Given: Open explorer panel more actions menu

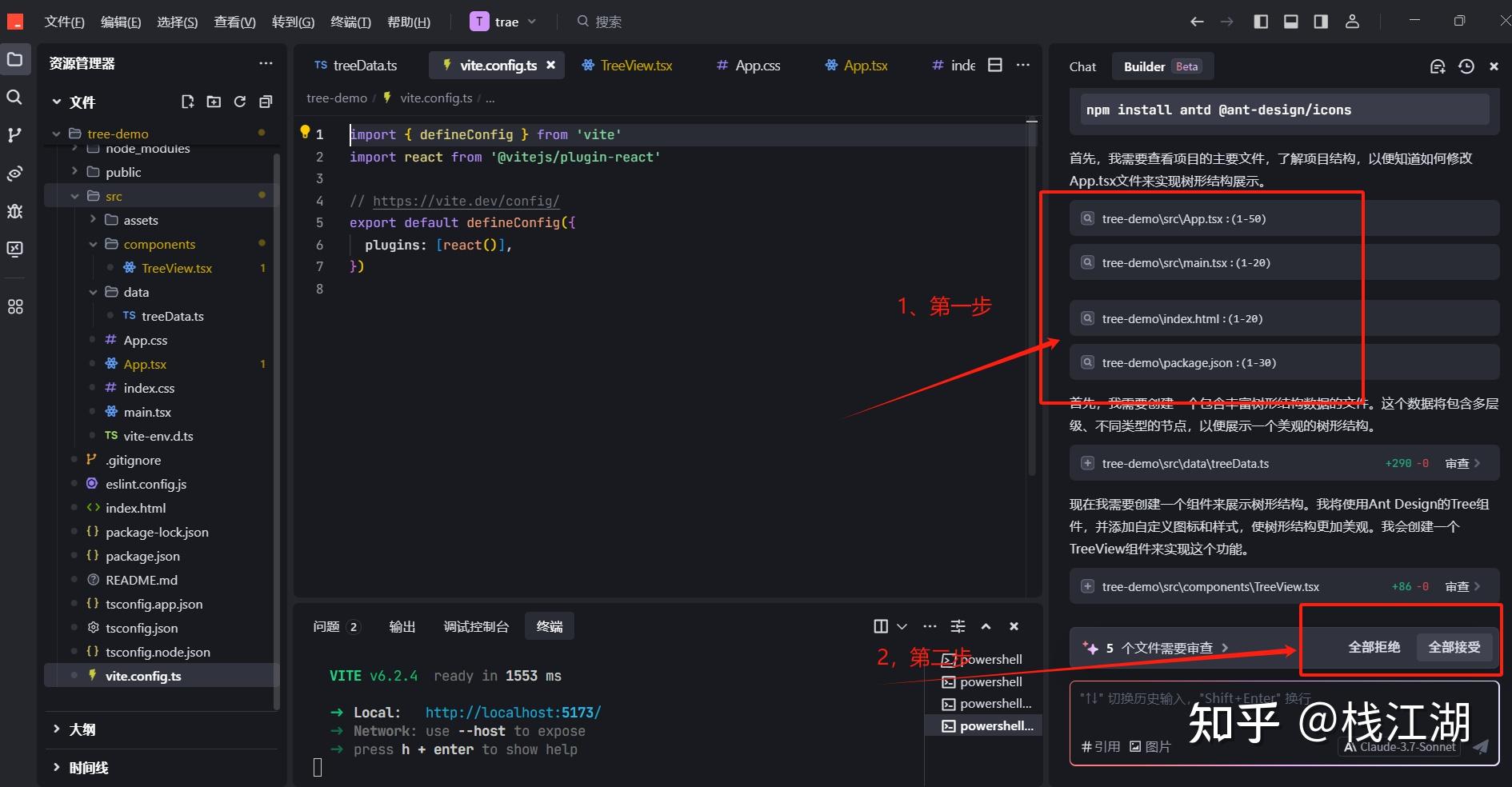Looking at the screenshot, I should [x=266, y=63].
